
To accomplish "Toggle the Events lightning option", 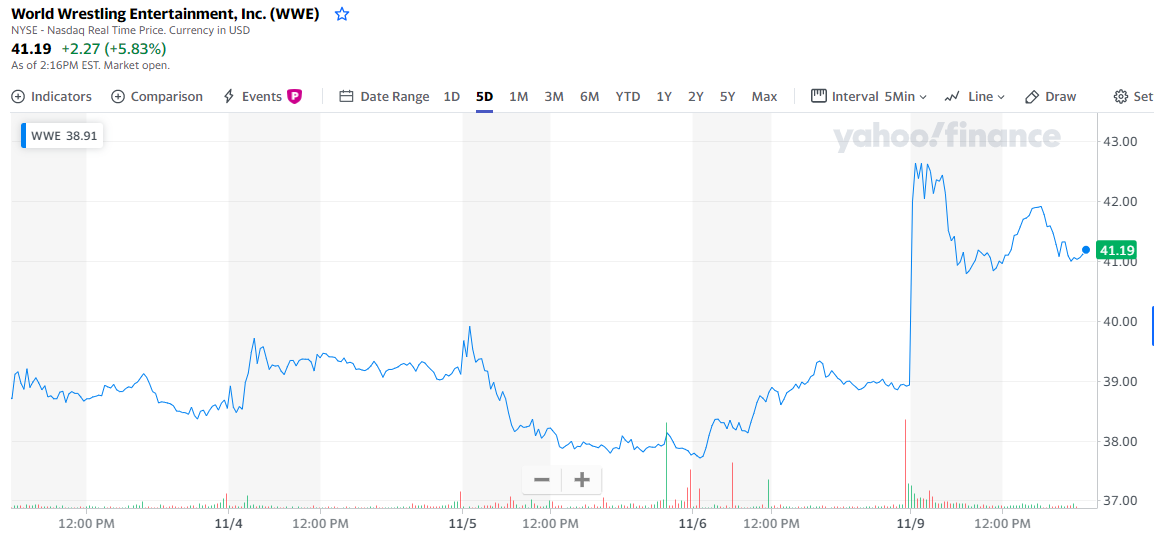I will [253, 97].
